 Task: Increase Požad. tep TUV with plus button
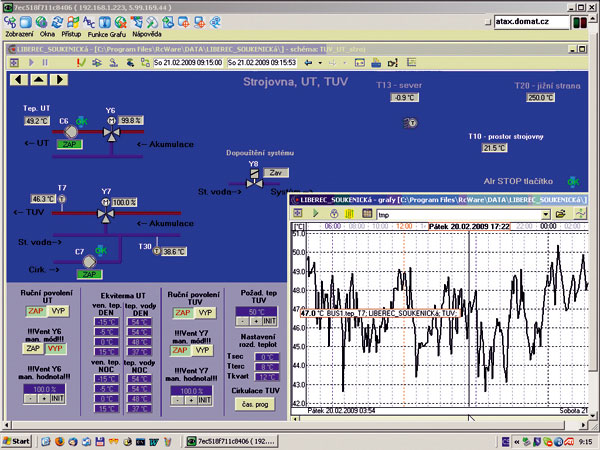(256, 321)
